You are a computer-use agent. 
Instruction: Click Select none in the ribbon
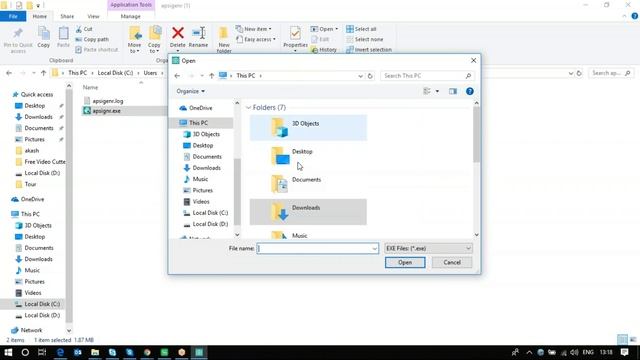pos(365,39)
